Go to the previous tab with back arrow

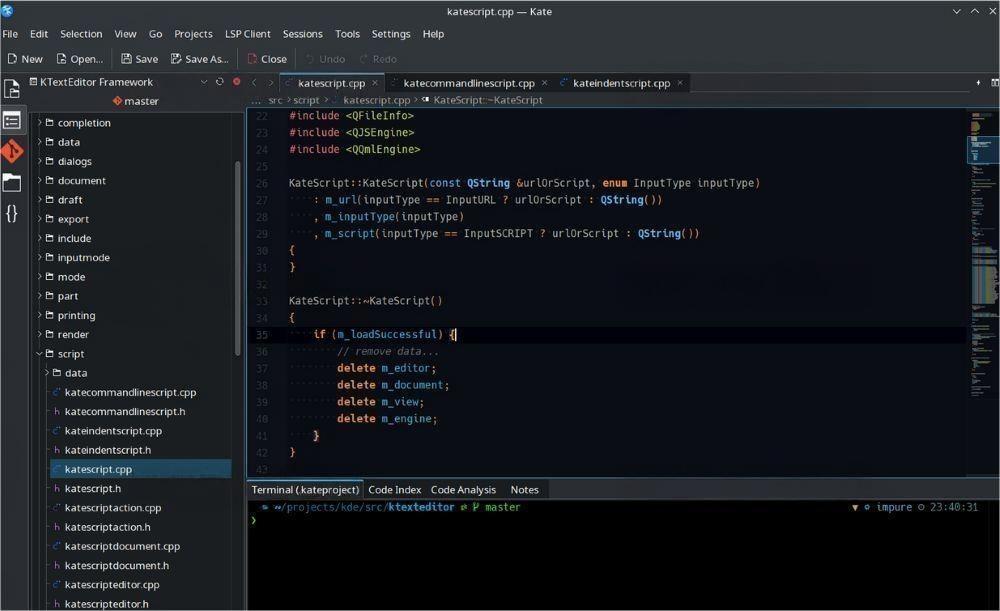click(254, 83)
